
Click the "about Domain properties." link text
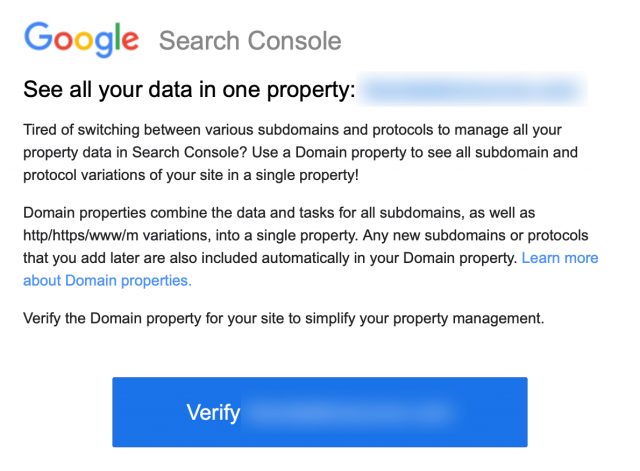(106, 281)
